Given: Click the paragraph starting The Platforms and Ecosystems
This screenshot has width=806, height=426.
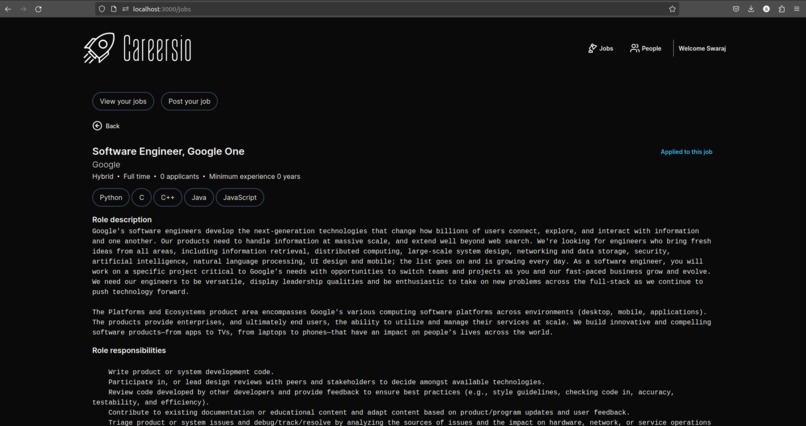Looking at the screenshot, I should point(401,322).
